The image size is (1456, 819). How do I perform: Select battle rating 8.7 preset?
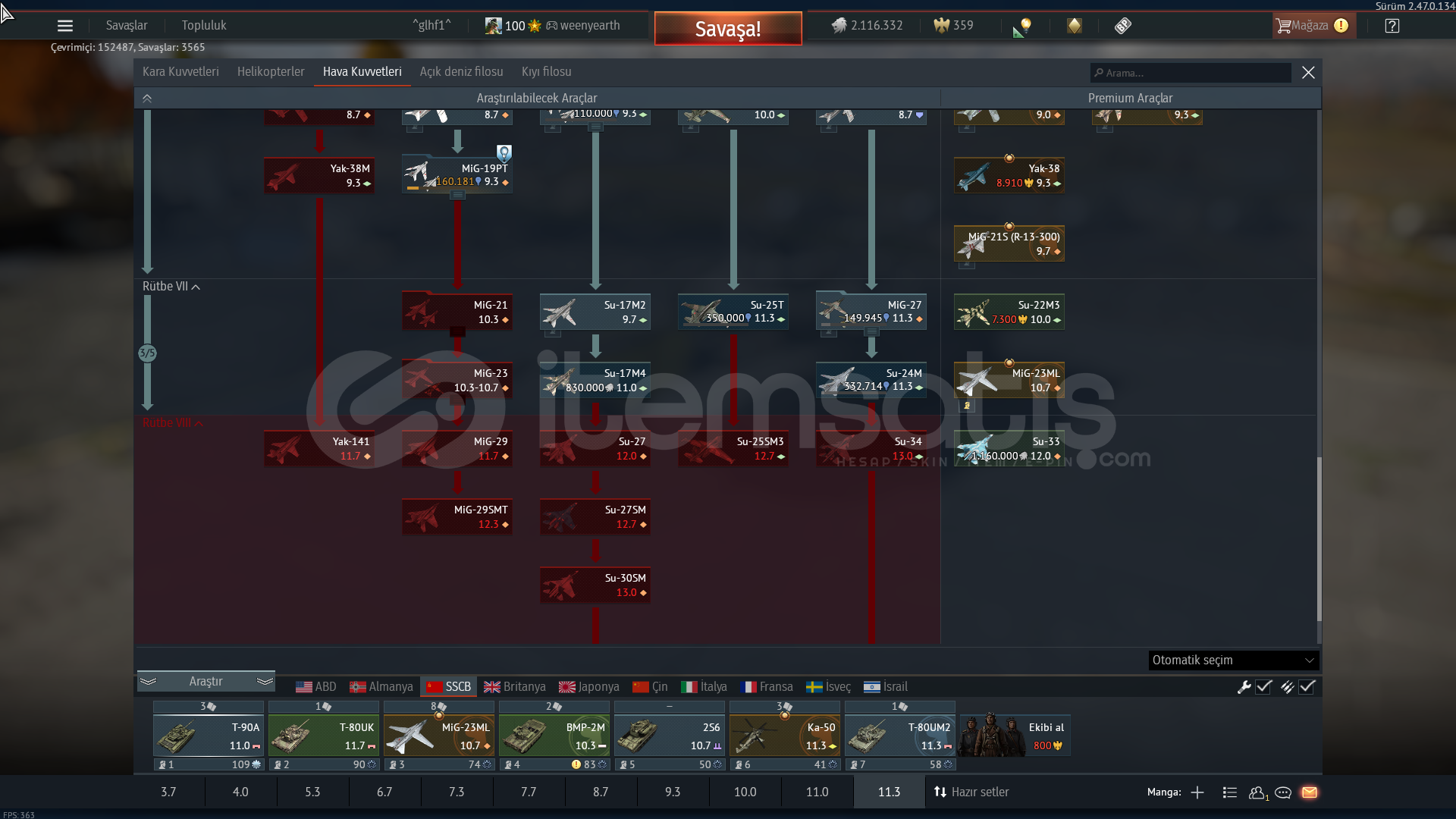(x=601, y=792)
